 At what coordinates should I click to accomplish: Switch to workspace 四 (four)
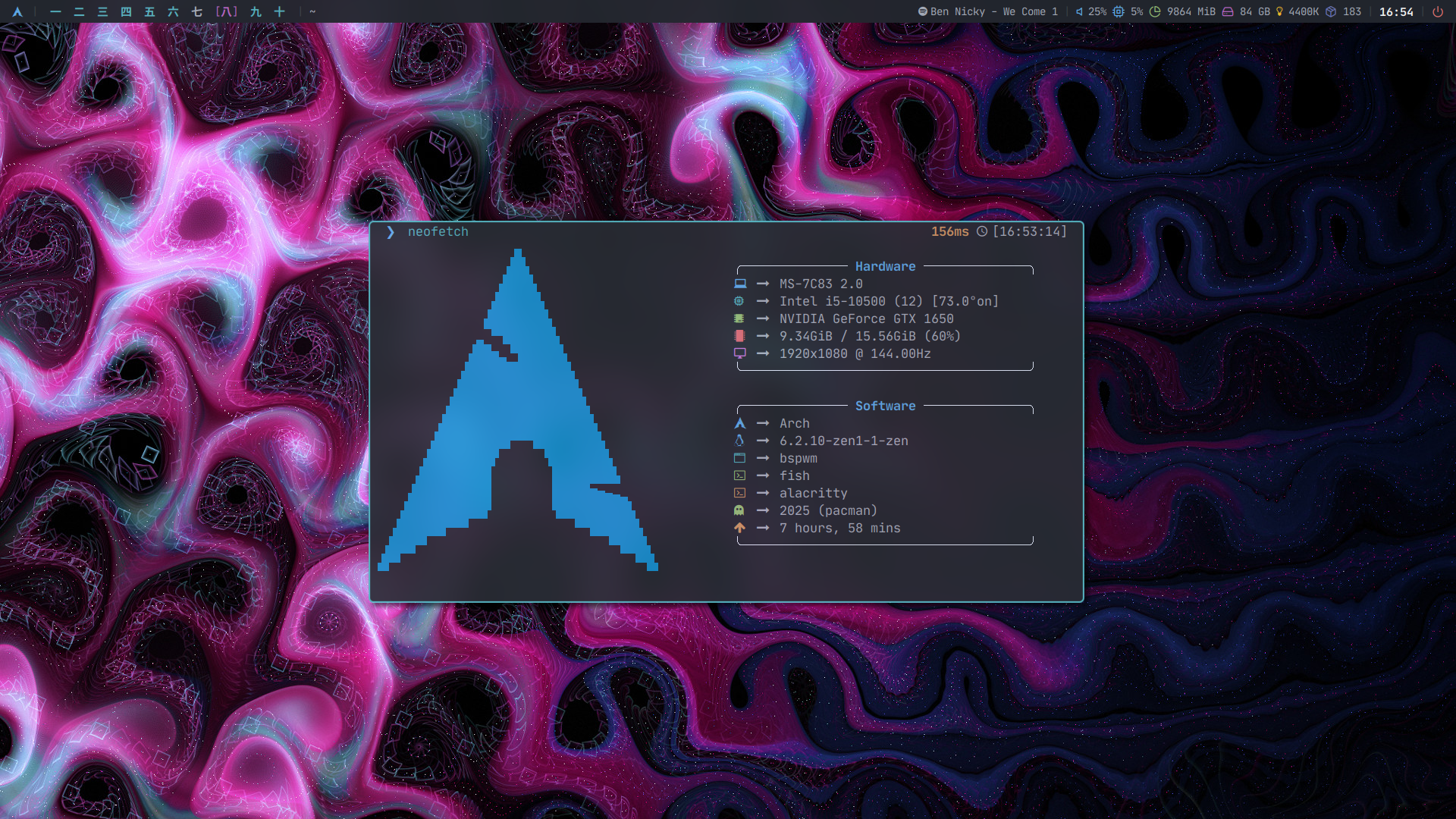point(126,11)
